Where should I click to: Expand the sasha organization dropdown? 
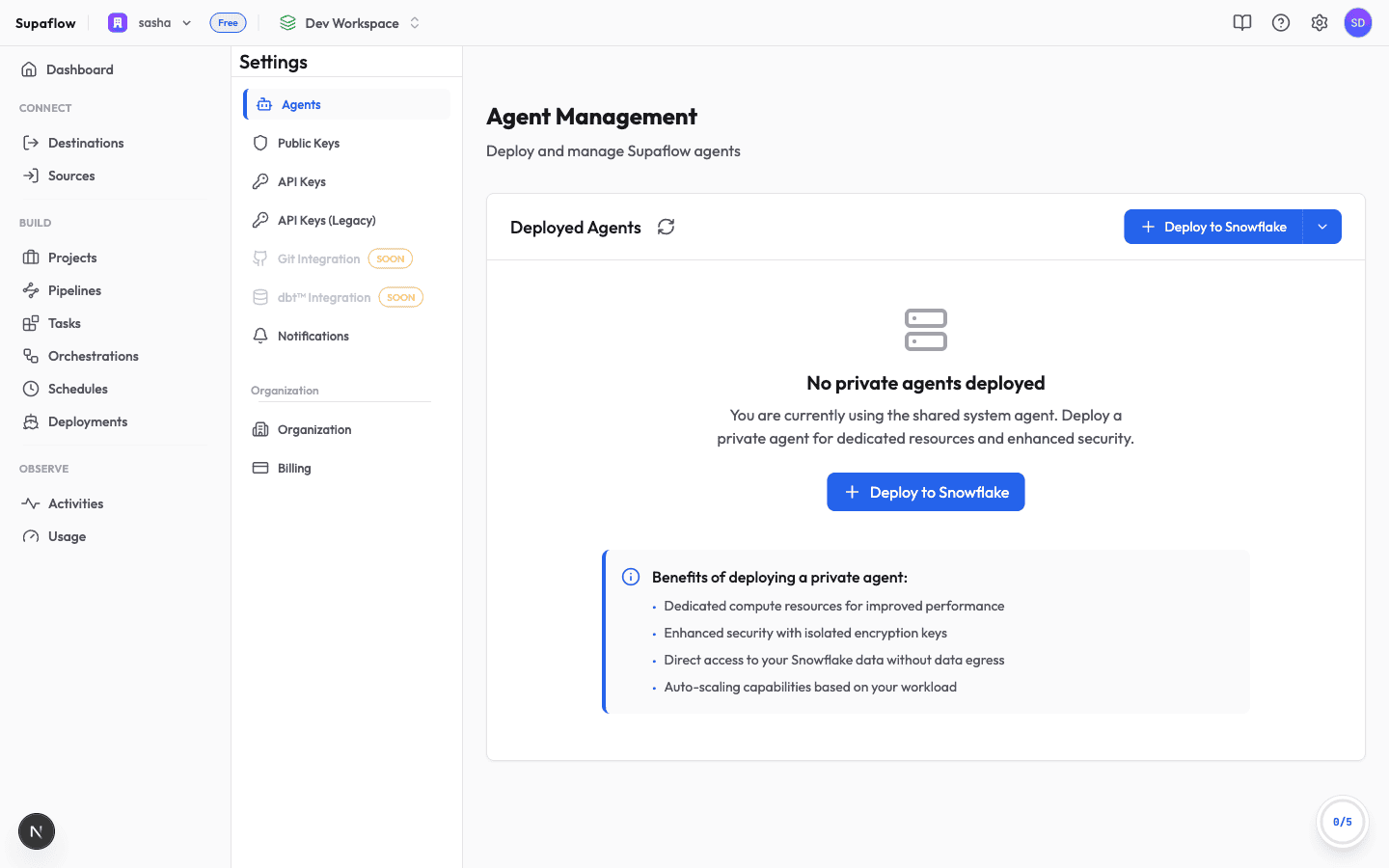point(186,22)
